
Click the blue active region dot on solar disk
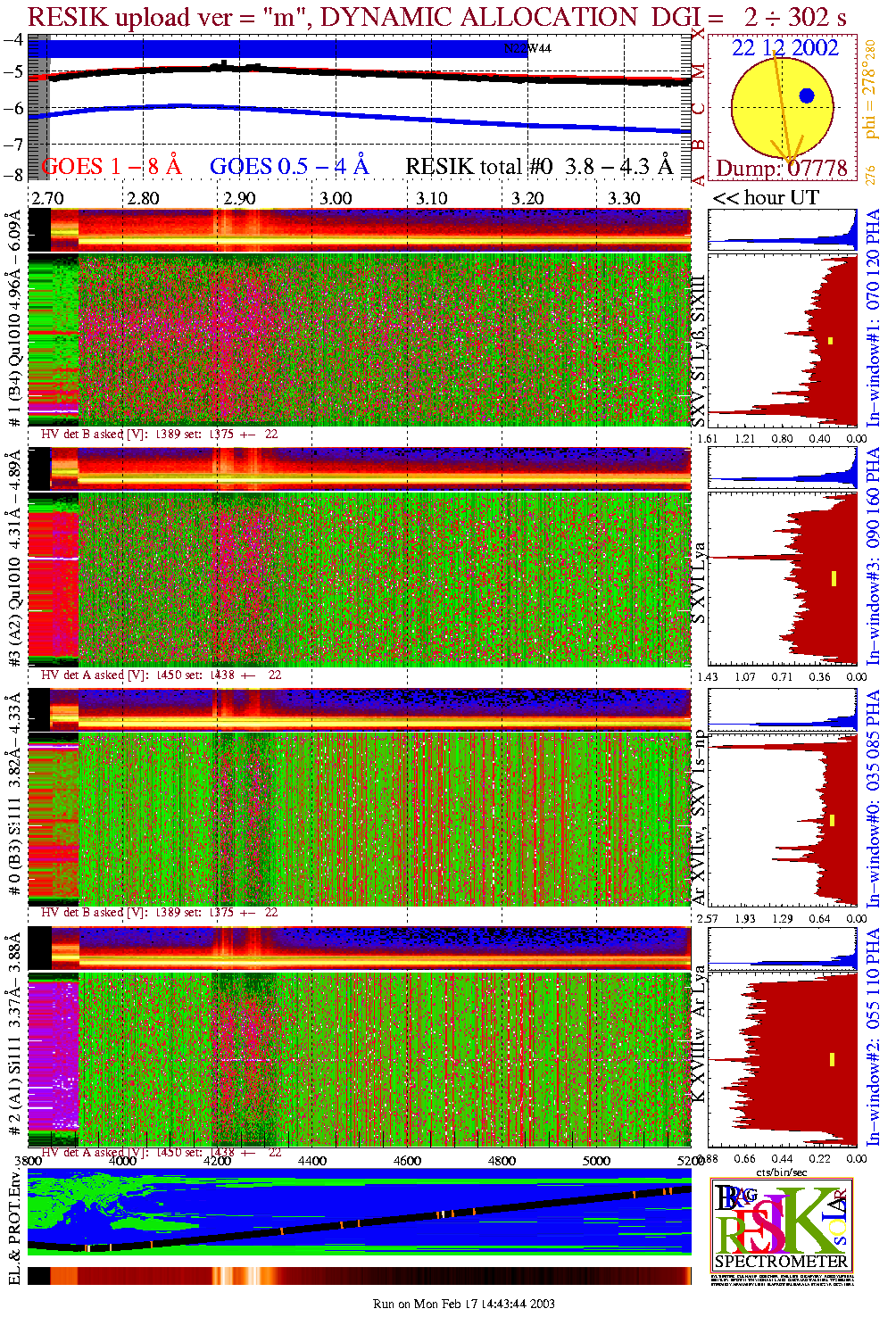(807, 95)
